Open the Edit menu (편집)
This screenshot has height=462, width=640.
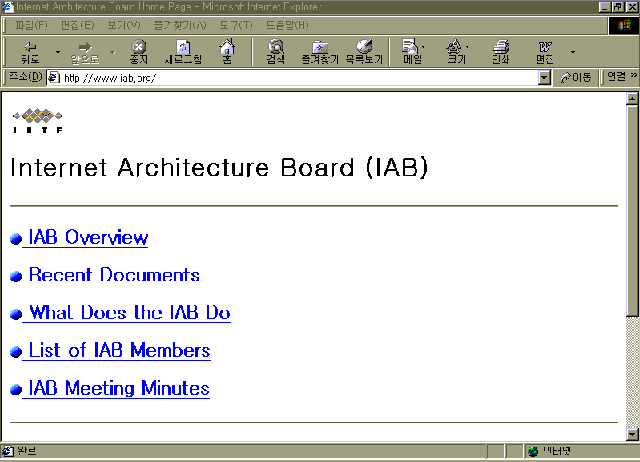pos(78,25)
